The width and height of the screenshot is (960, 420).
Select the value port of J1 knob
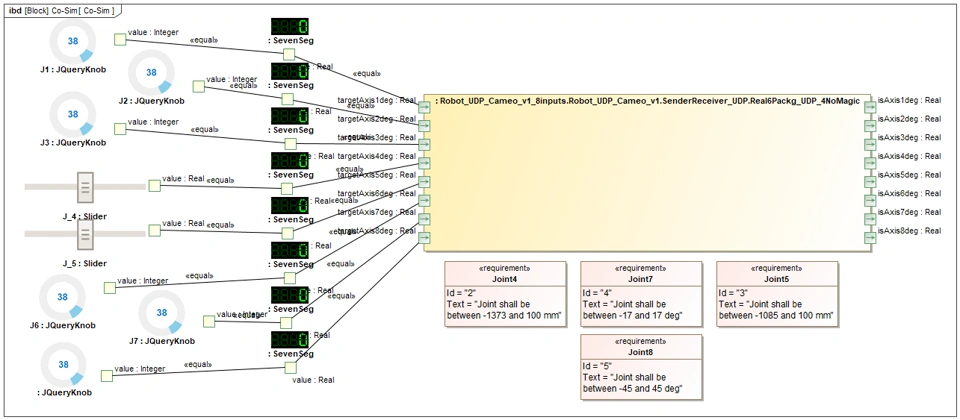coord(119,40)
